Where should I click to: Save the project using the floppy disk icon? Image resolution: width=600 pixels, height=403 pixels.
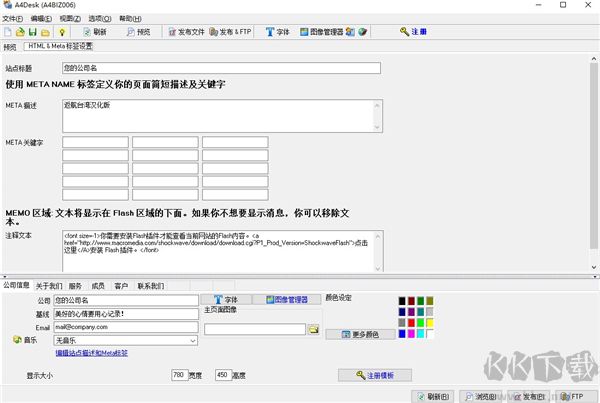(x=33, y=32)
